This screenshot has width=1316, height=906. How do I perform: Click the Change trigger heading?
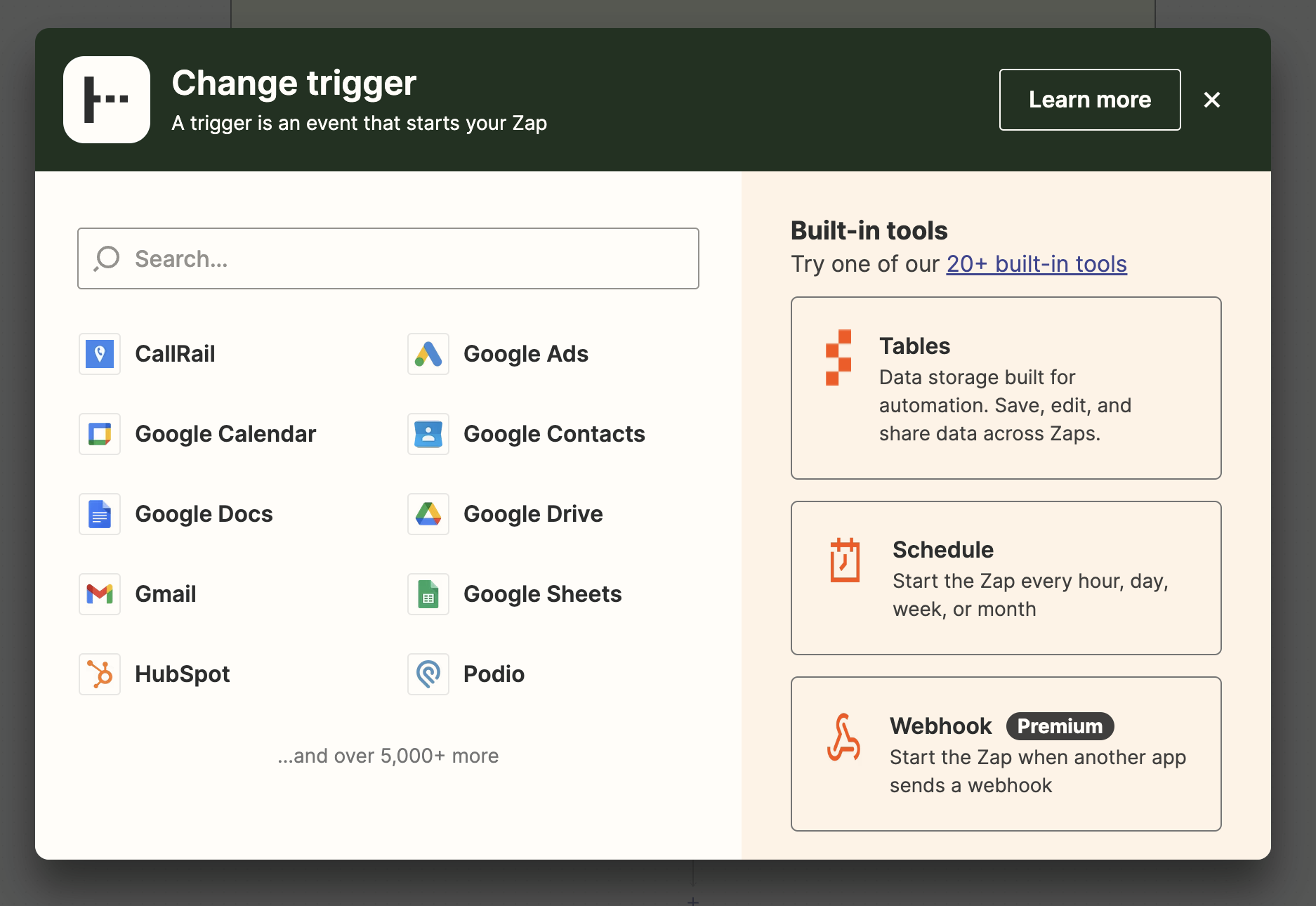tap(294, 84)
